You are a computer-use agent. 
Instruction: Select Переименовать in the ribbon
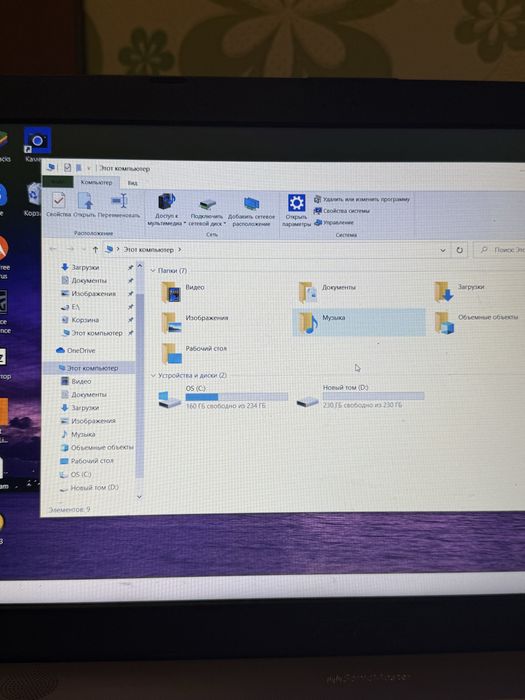[x=119, y=205]
